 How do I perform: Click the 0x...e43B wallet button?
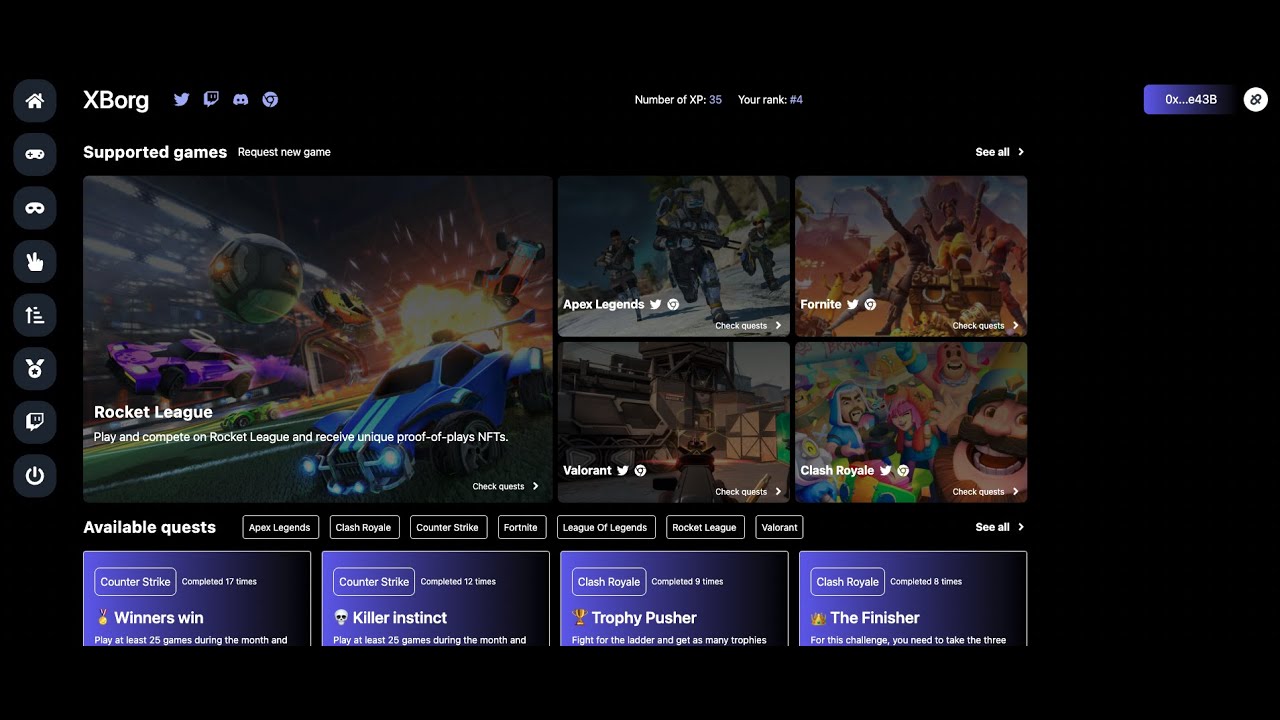click(x=1190, y=99)
